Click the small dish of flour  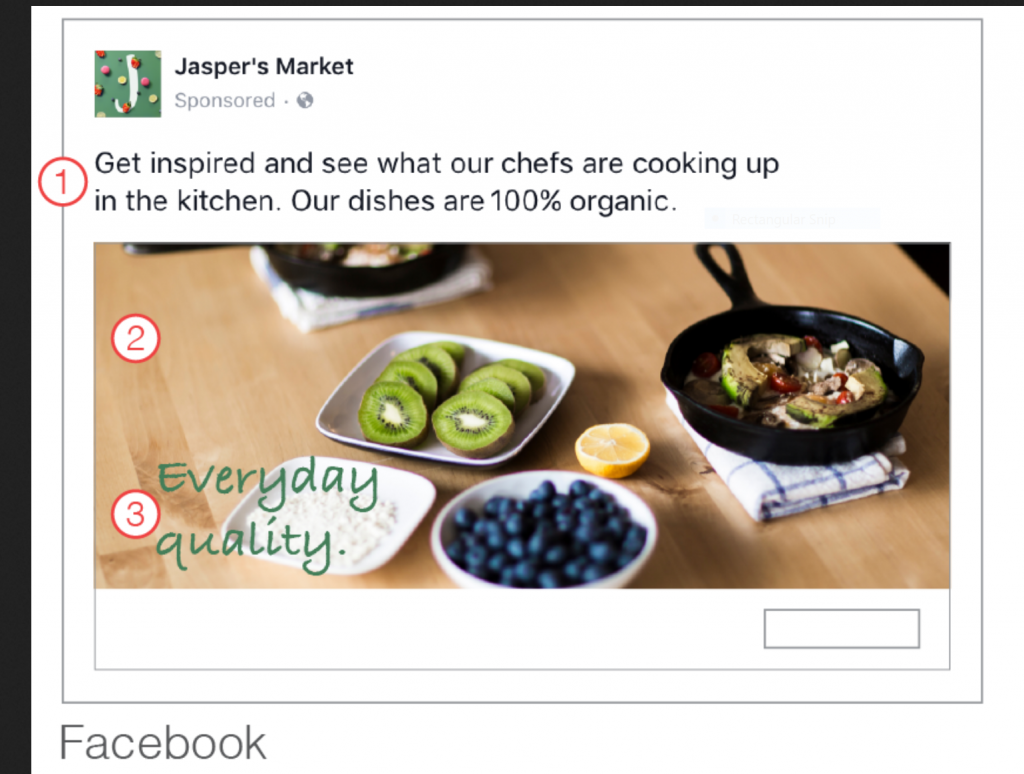click(x=329, y=516)
